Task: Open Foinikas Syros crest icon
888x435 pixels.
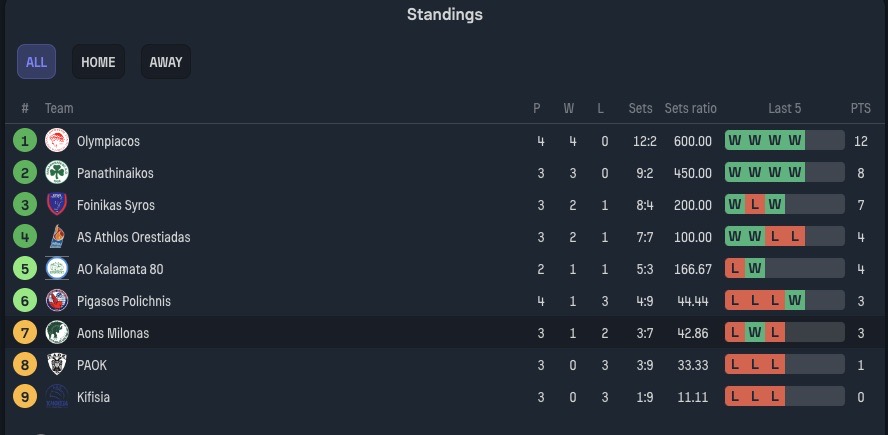Action: click(x=57, y=204)
